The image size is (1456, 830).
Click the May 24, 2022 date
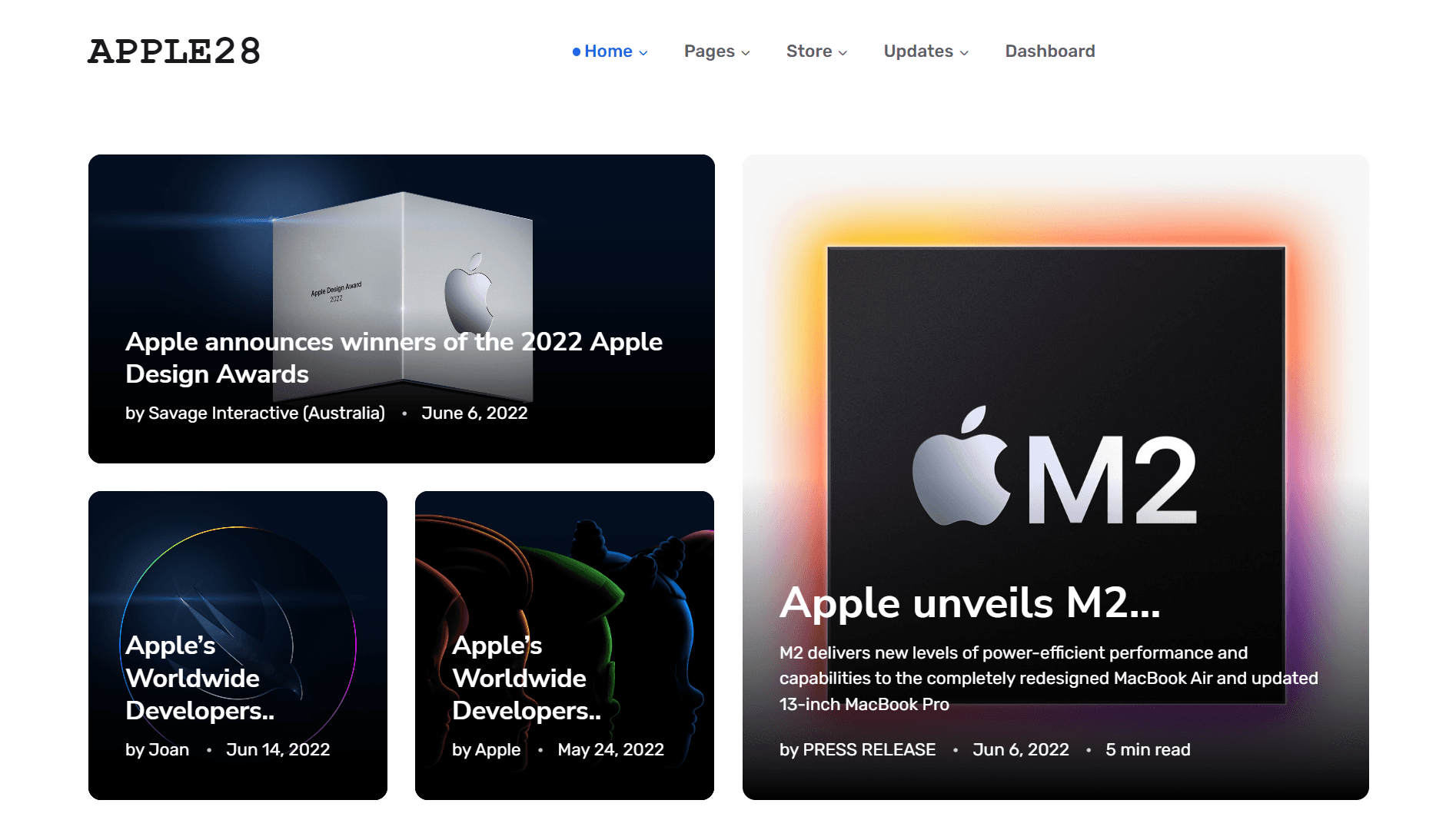[x=610, y=750]
